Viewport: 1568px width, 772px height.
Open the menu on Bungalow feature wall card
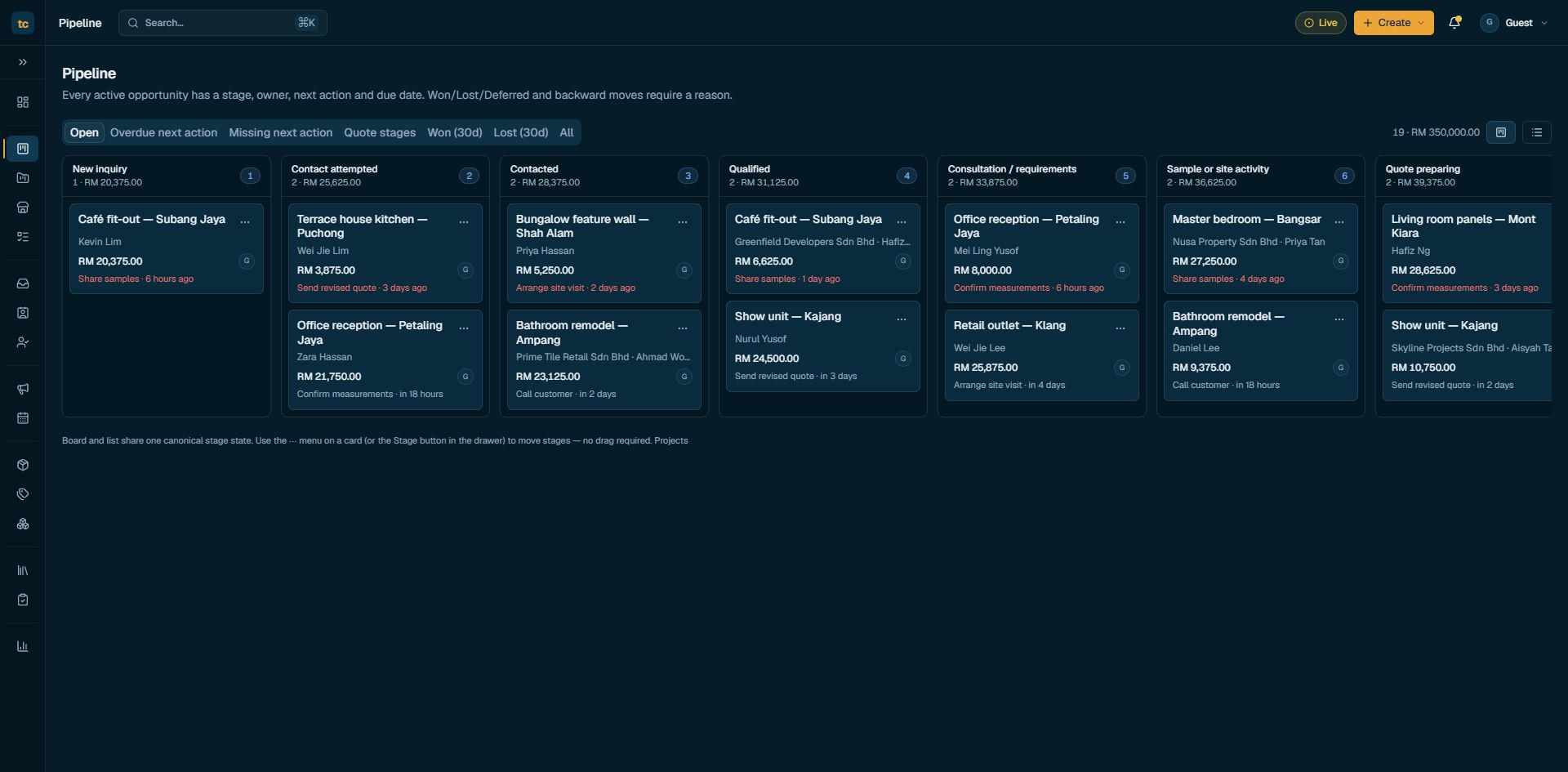click(x=683, y=221)
